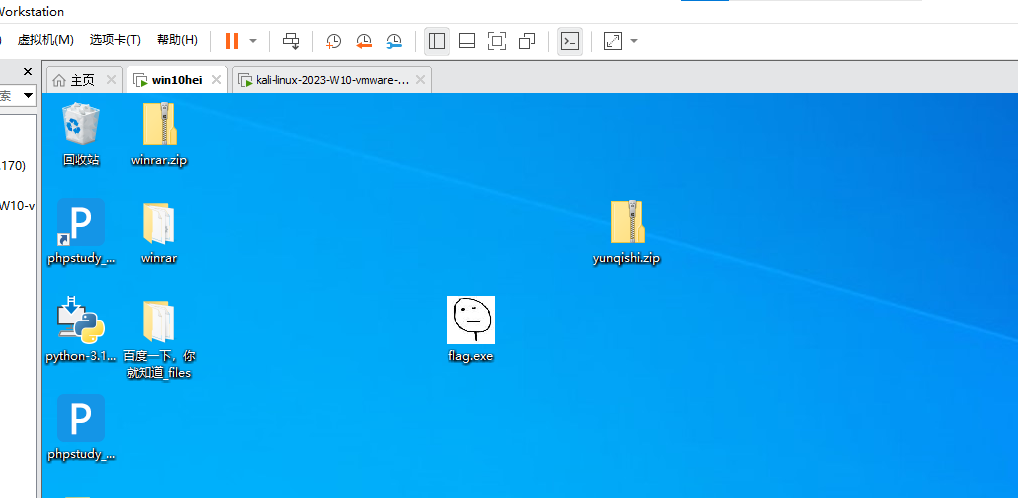Screen dimensions: 1018x498
Task: Toggle the thumbnail bar view
Action: pos(467,41)
